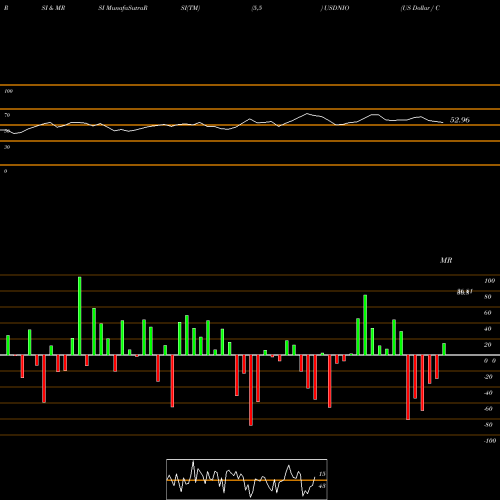The height and width of the screenshot is (500, 500).
Task: Click the 'SI(TM)' header label
Action: tap(190, 8)
